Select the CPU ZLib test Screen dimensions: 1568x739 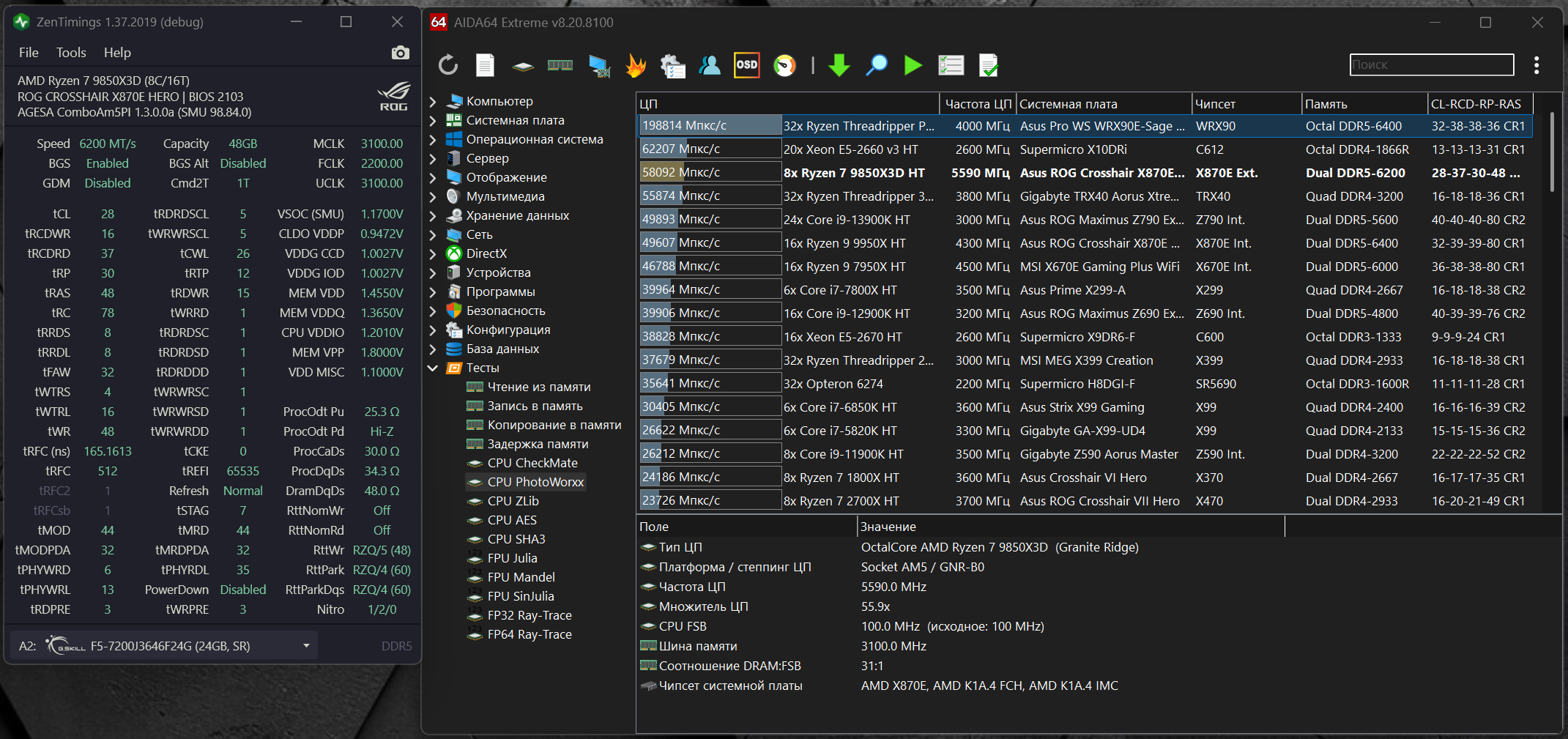(513, 501)
